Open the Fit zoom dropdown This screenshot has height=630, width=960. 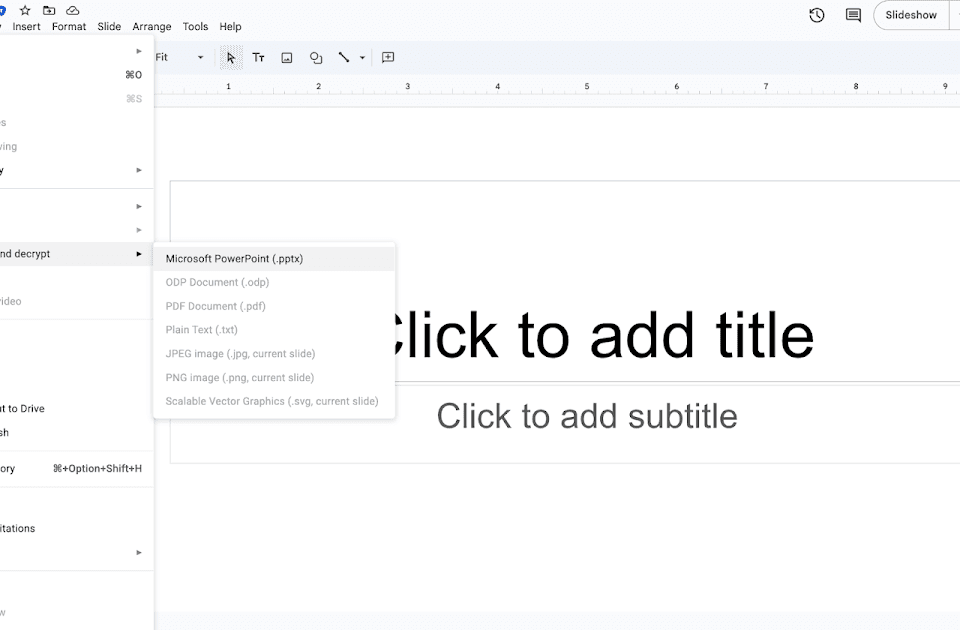pos(180,58)
